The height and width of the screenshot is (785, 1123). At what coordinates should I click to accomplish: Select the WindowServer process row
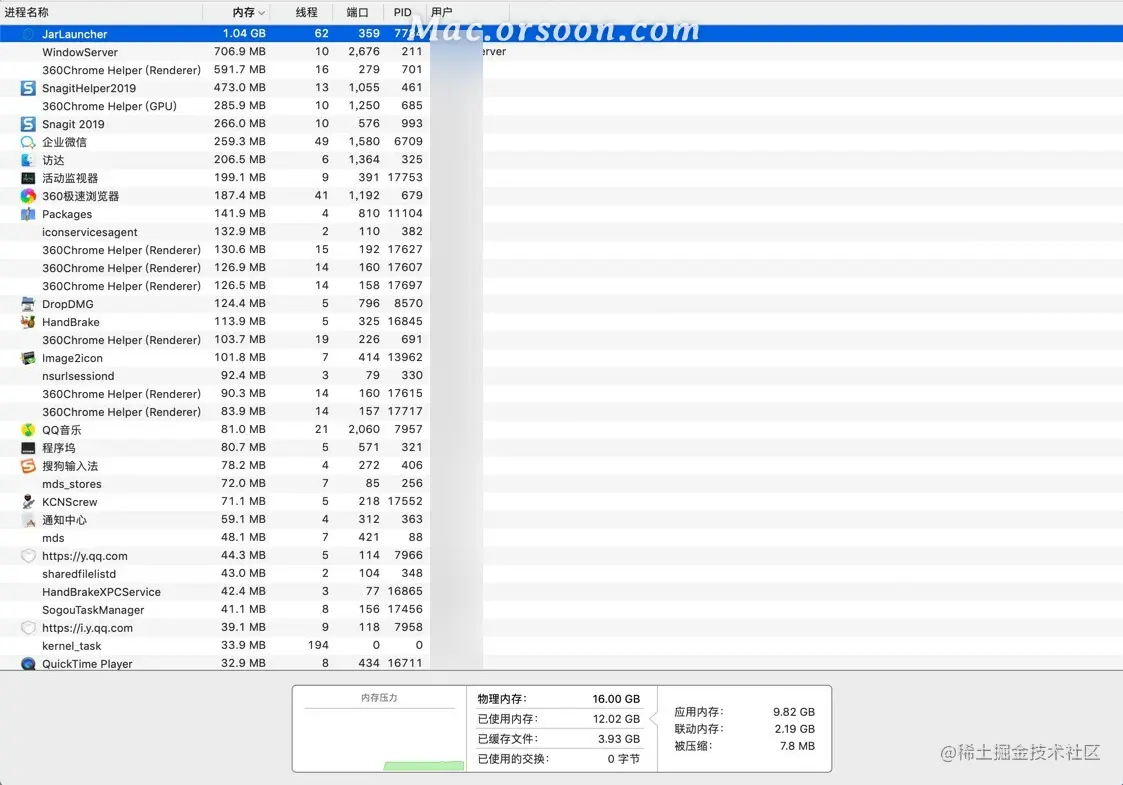(x=562, y=52)
